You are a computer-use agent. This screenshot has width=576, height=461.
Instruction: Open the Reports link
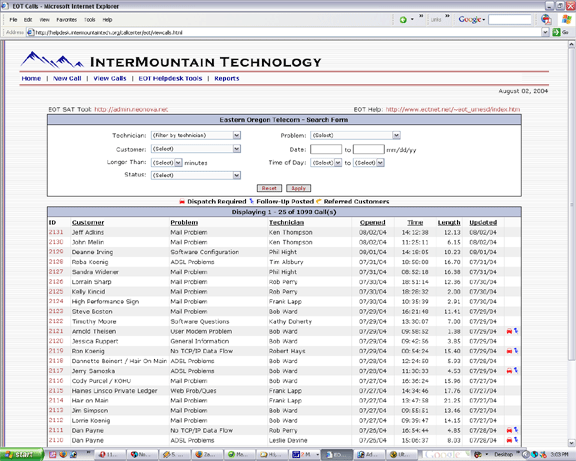227,78
